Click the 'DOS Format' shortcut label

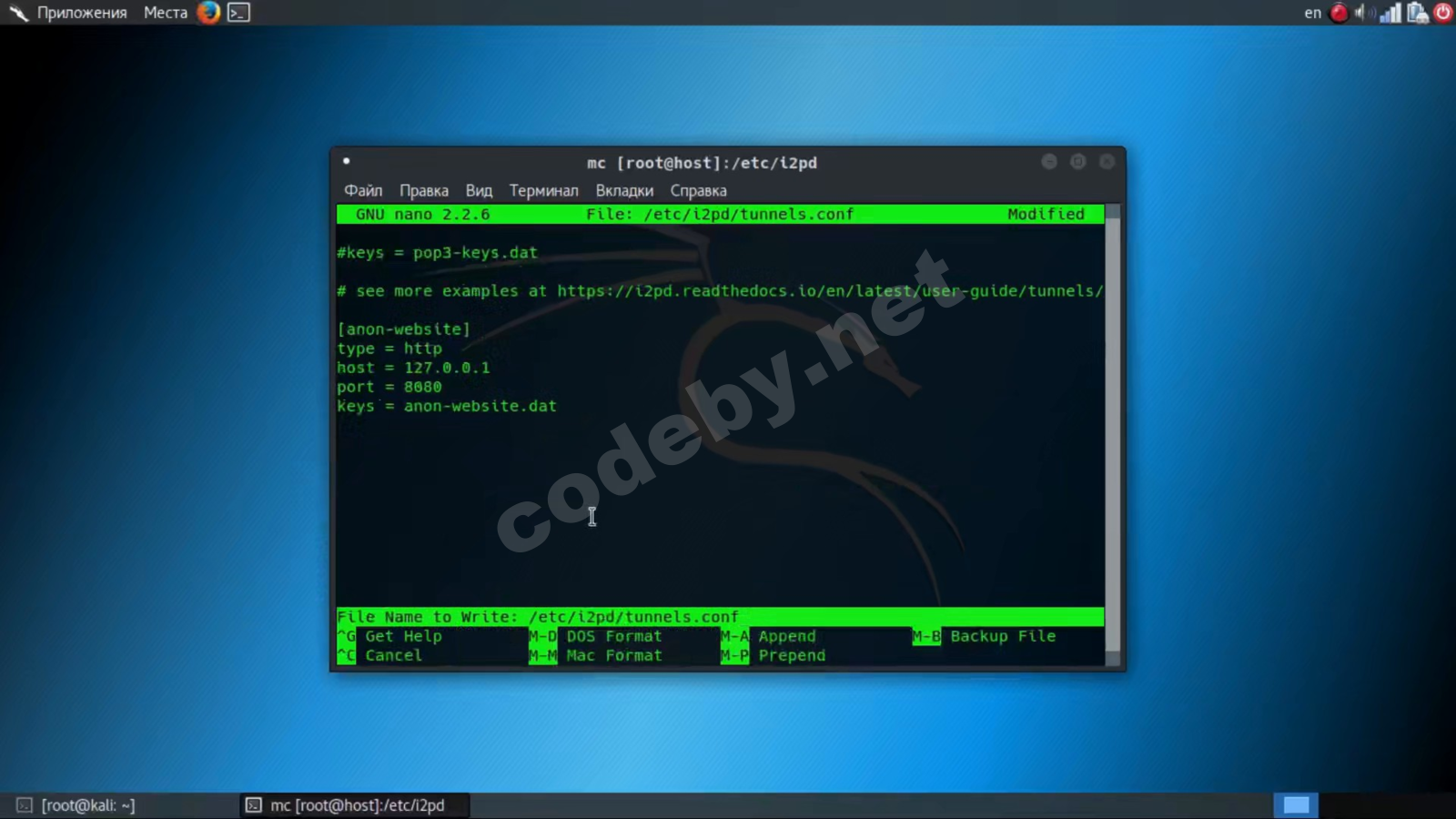[614, 636]
